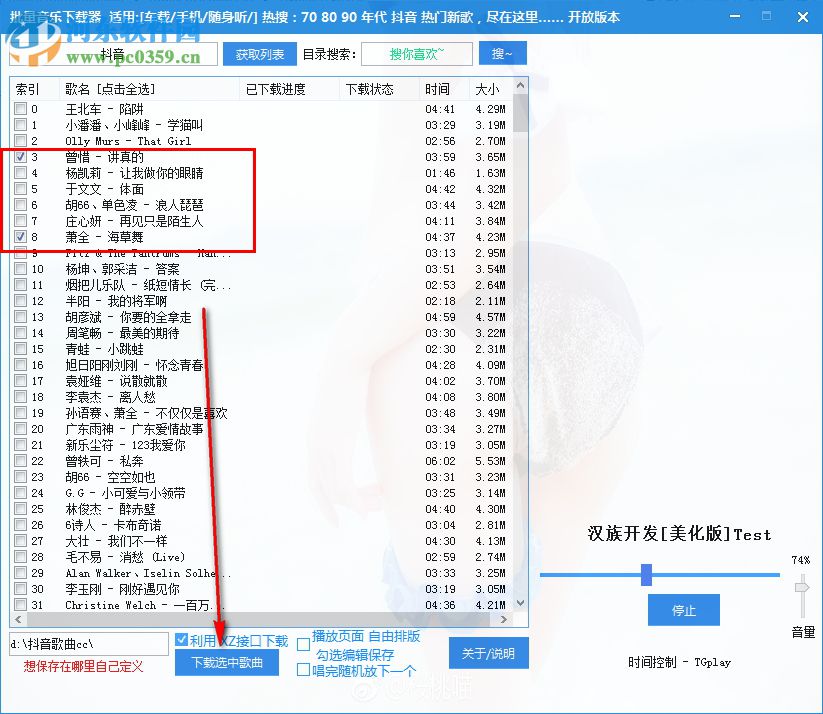This screenshot has width=823, height=714.
Task: Uncheck the 萧全 - 海草舞 song checkbox
Action: point(21,237)
